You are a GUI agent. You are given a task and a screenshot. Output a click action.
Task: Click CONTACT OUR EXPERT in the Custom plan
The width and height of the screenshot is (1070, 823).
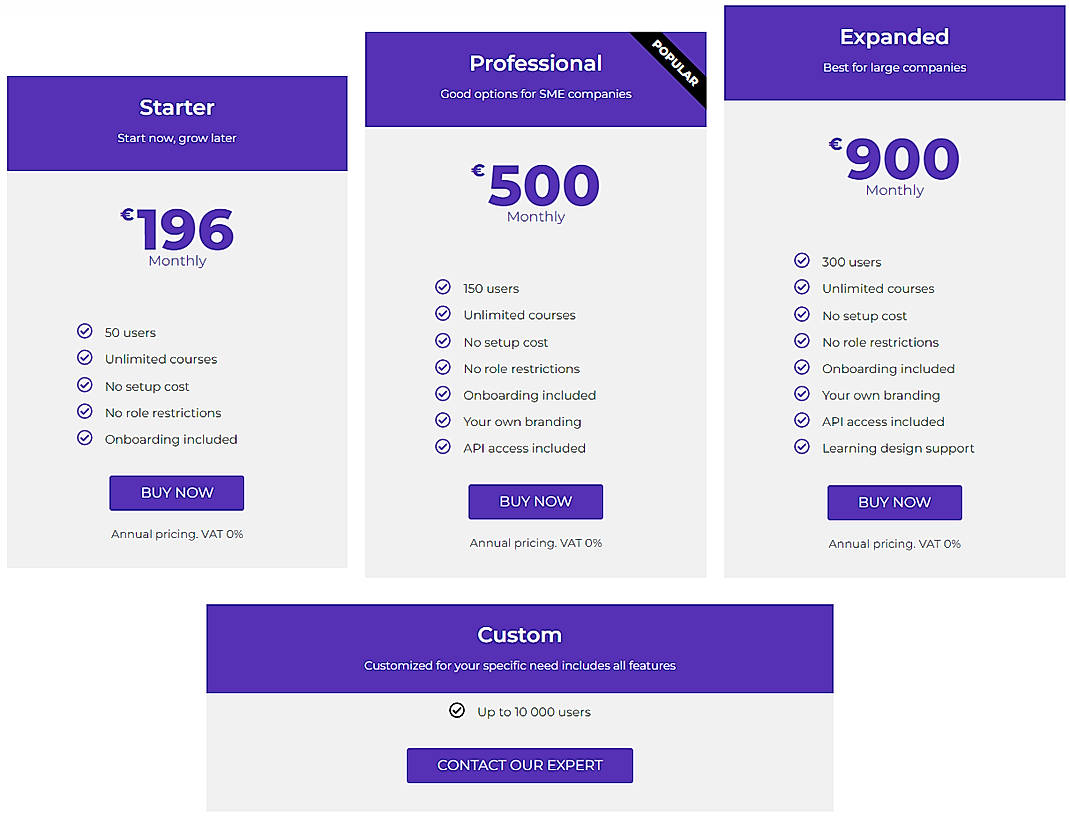pyautogui.click(x=519, y=765)
